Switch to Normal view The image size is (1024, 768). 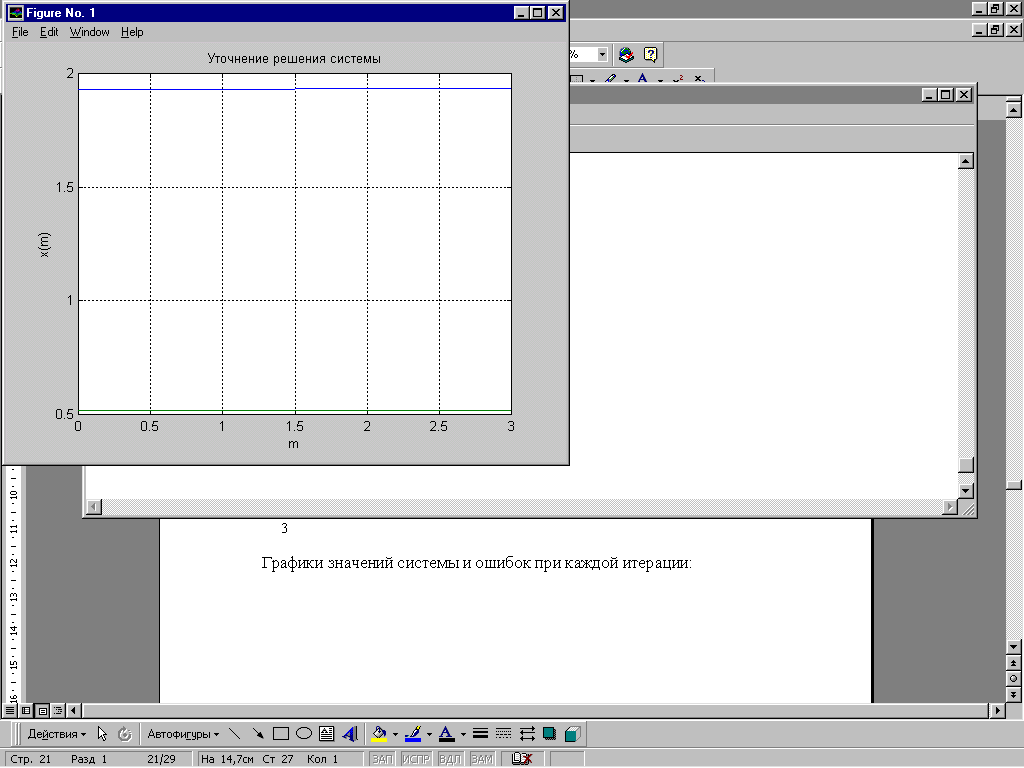pos(10,710)
